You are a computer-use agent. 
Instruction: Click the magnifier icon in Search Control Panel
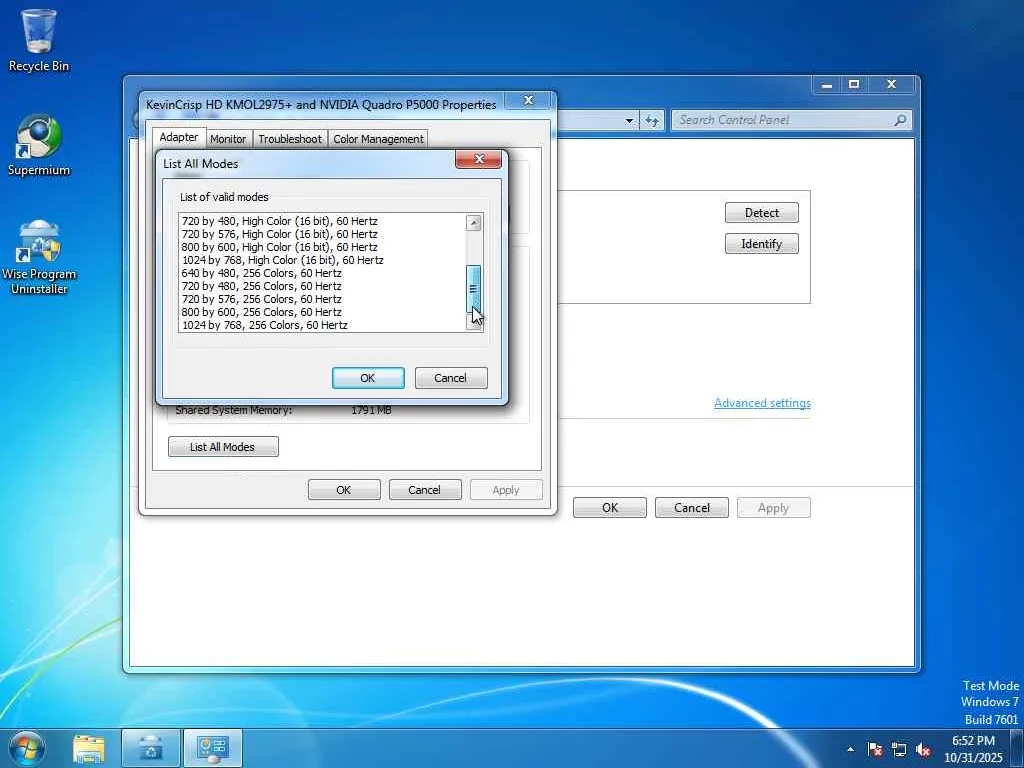900,120
